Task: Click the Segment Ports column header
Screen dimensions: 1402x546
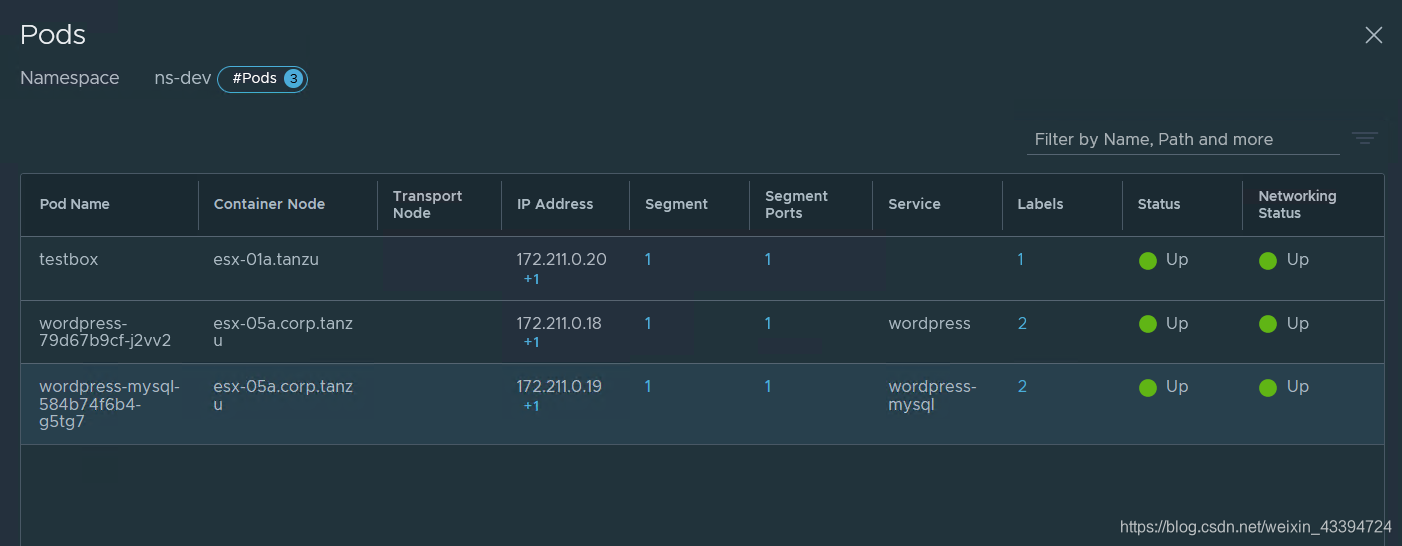Action: 796,204
